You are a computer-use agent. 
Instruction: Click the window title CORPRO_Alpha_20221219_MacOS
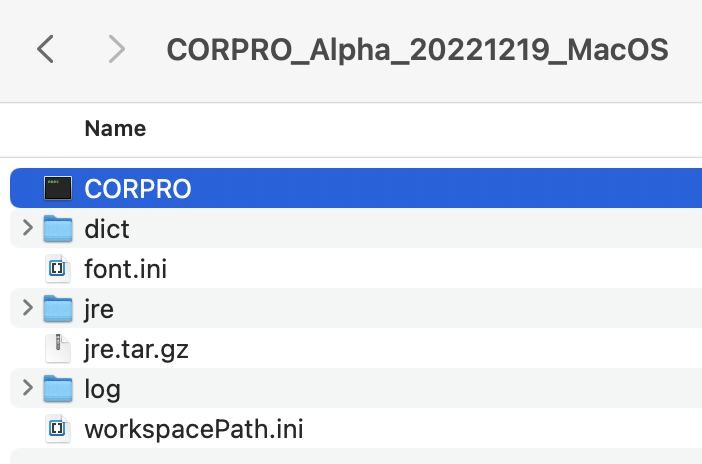tap(417, 50)
